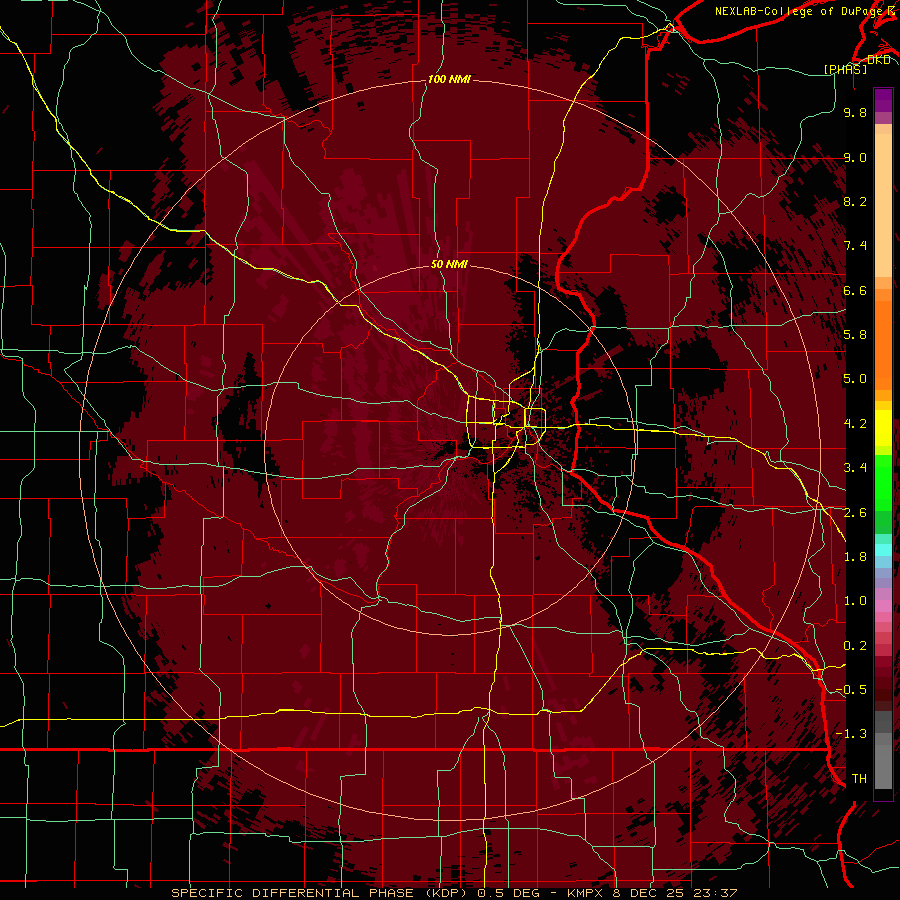
Task: Click the -1.3 value on the color scale
Action: tap(851, 734)
